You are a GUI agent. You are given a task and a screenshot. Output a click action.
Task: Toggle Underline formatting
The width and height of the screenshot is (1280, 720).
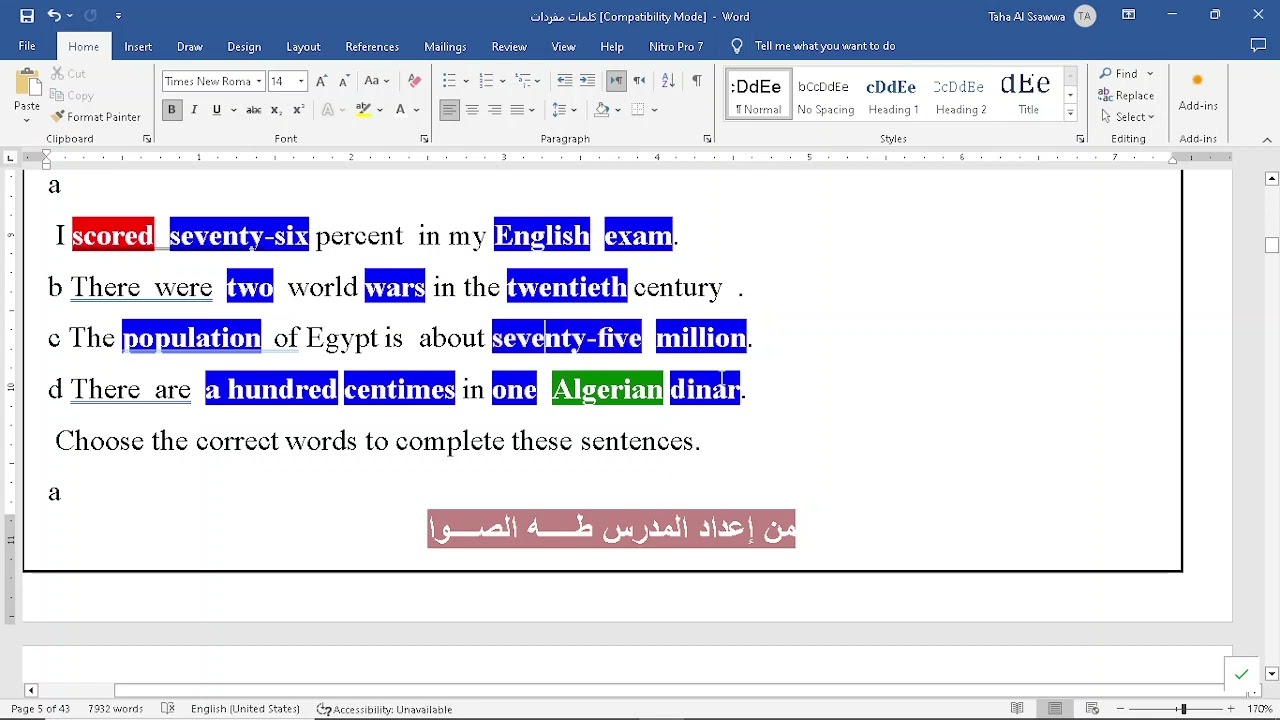coord(217,110)
